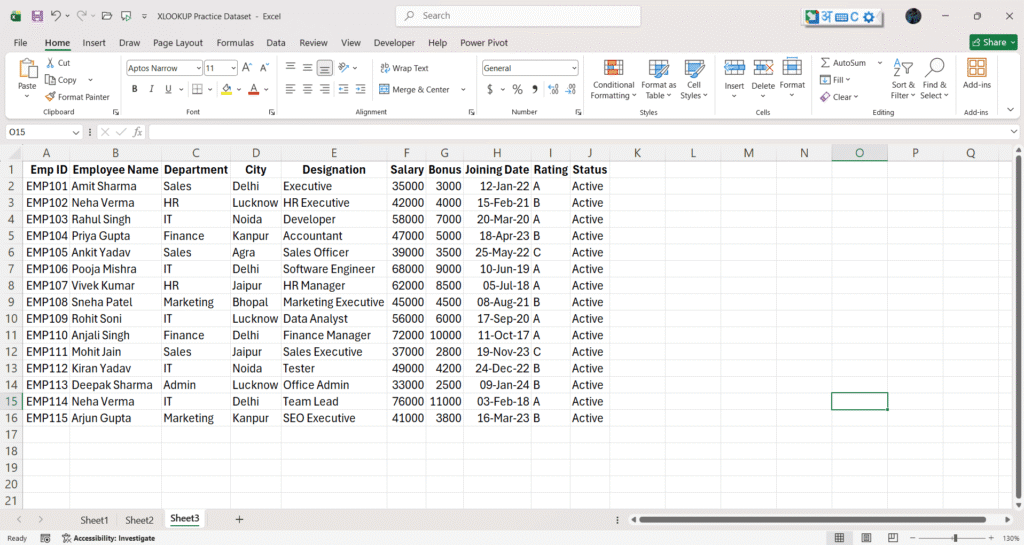Toggle Bold formatting
Viewport: 1024px width, 545px height.
[135, 89]
